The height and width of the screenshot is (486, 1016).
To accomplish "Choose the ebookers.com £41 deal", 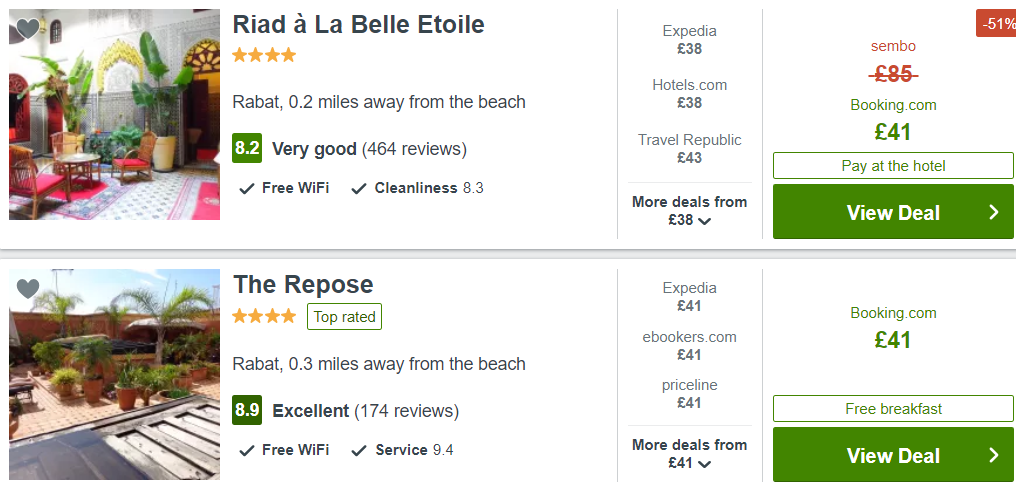I will pos(689,345).
